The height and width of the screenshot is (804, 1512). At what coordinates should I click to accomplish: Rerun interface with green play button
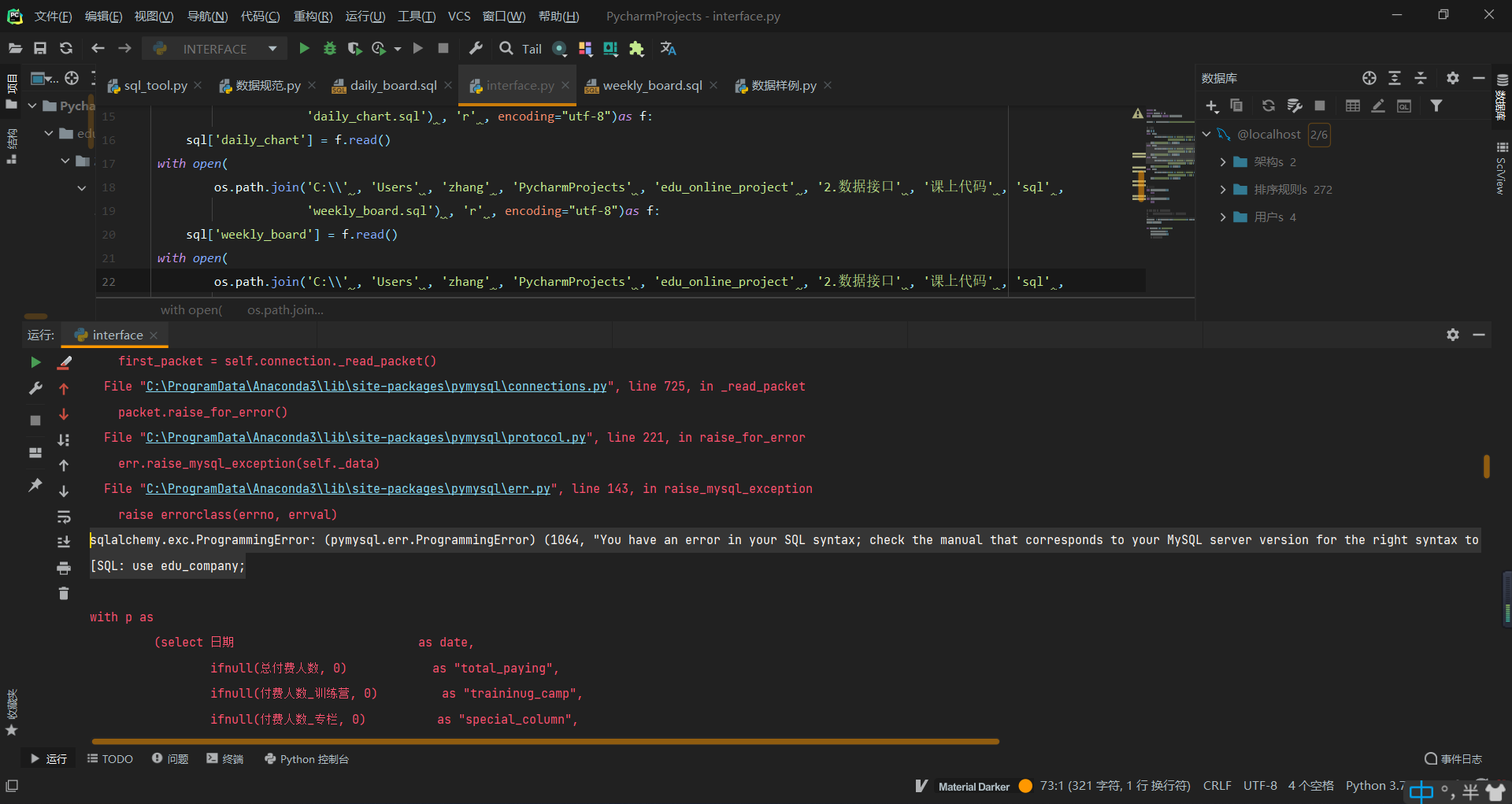(35, 362)
